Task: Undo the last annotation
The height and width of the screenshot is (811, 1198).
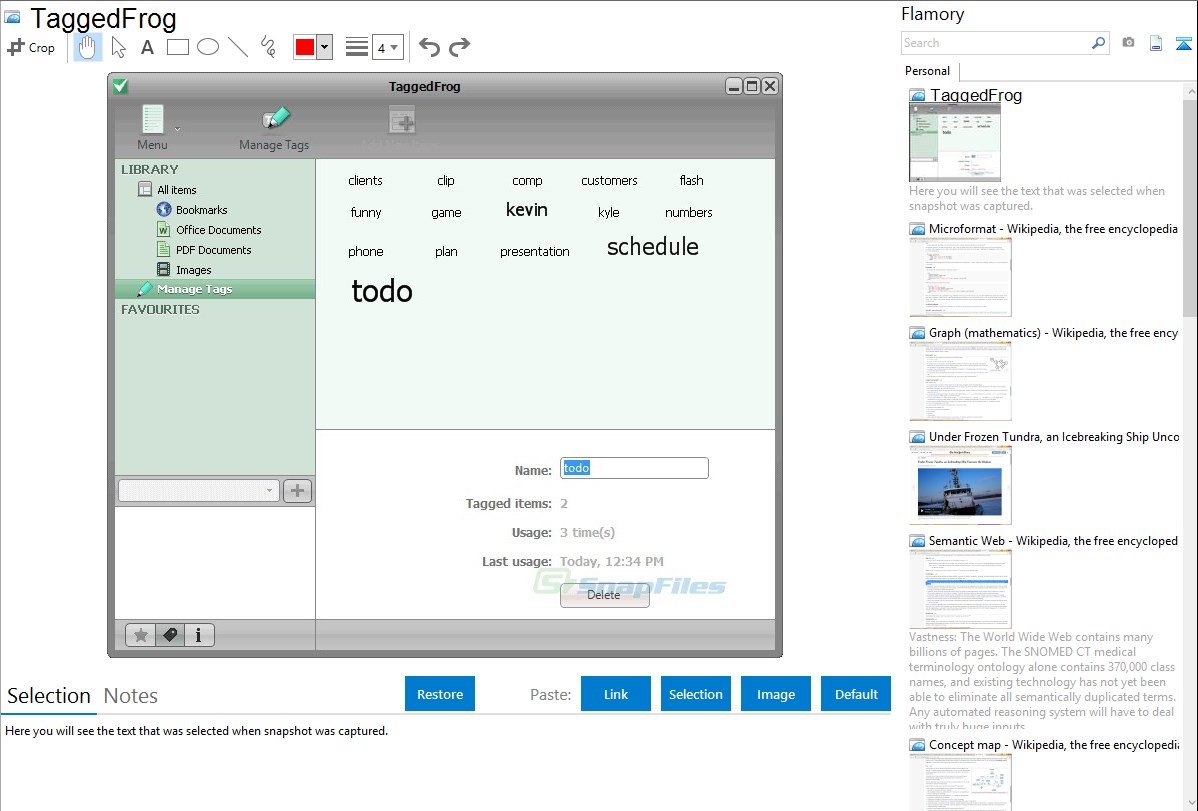Action: click(429, 47)
